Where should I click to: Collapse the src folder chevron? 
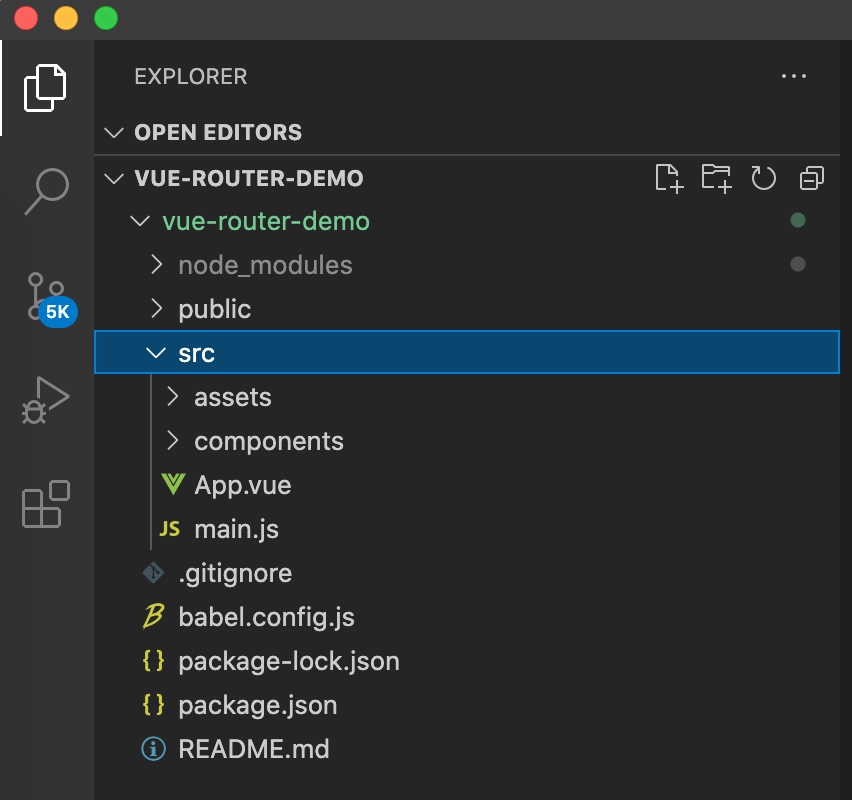(156, 353)
